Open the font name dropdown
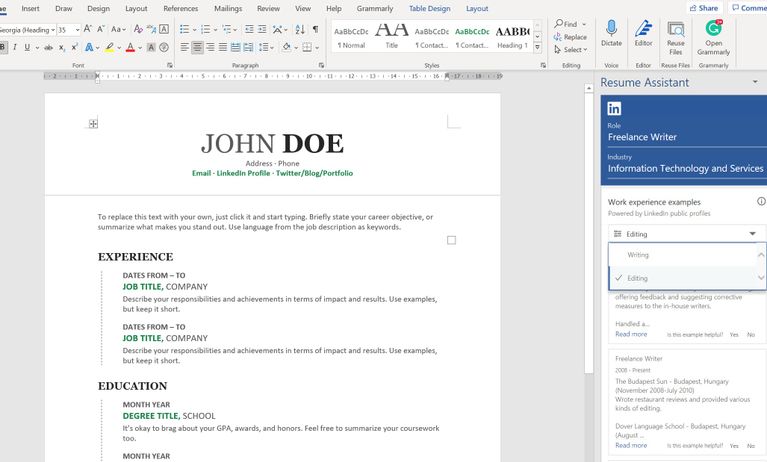This screenshot has height=462, width=767. point(53,30)
